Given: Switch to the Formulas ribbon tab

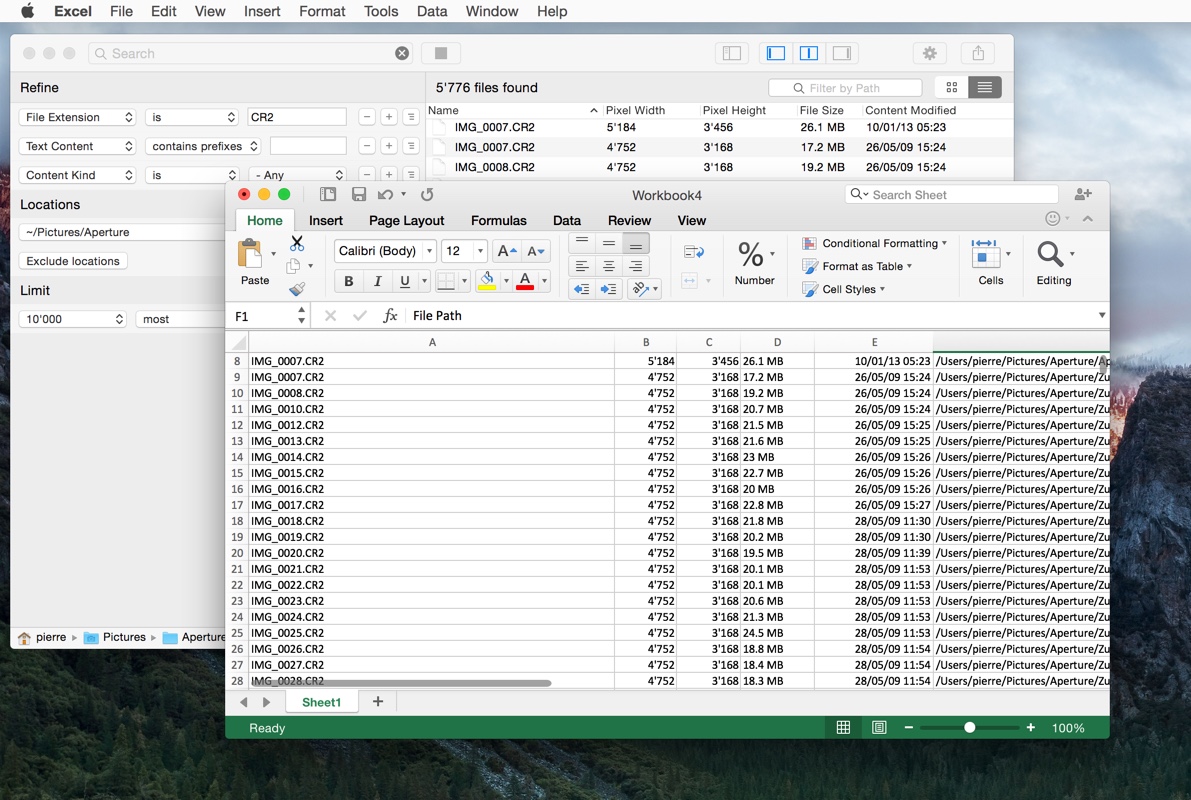Looking at the screenshot, I should click(x=498, y=220).
